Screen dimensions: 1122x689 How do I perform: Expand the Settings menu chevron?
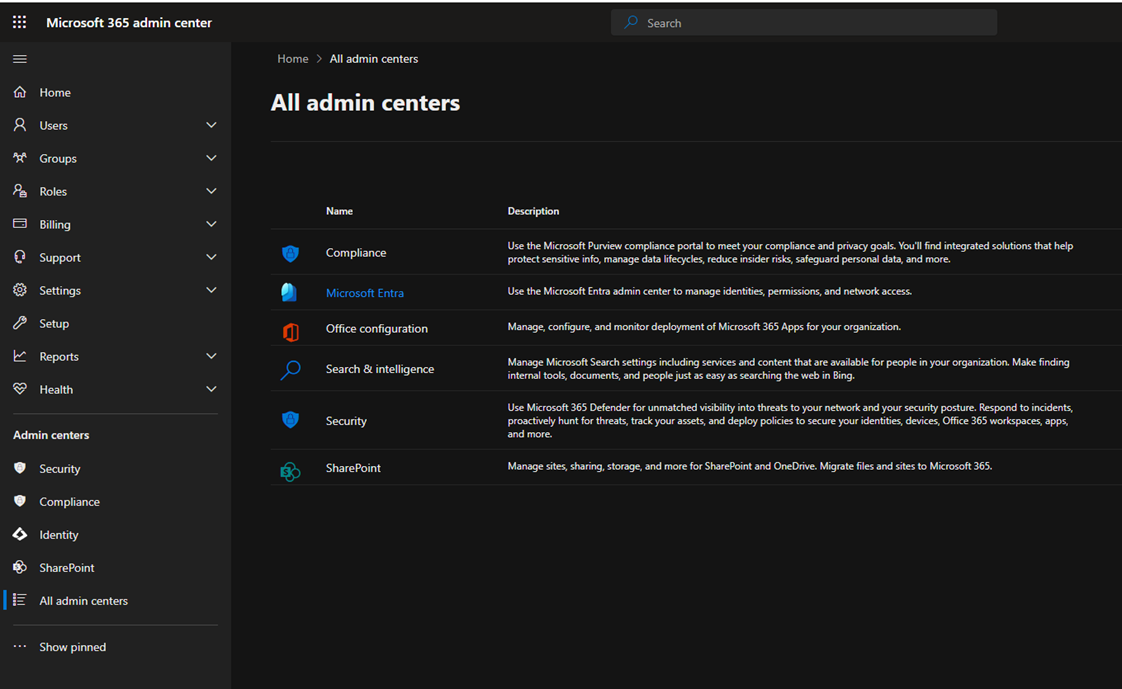pyautogui.click(x=211, y=290)
